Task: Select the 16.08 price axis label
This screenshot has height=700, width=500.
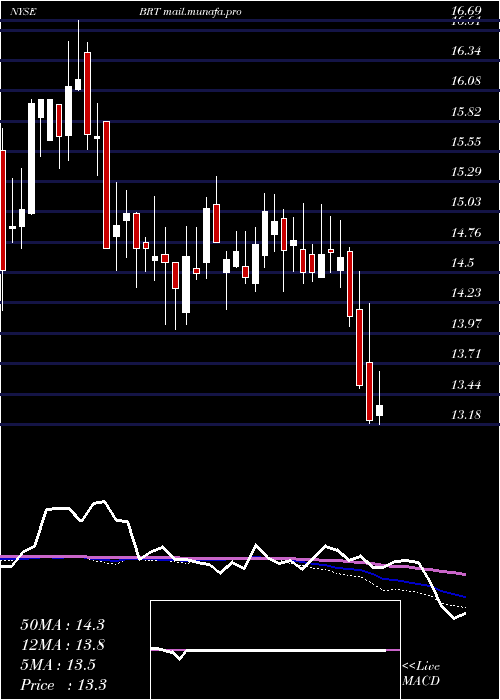Action: pyautogui.click(x=467, y=81)
